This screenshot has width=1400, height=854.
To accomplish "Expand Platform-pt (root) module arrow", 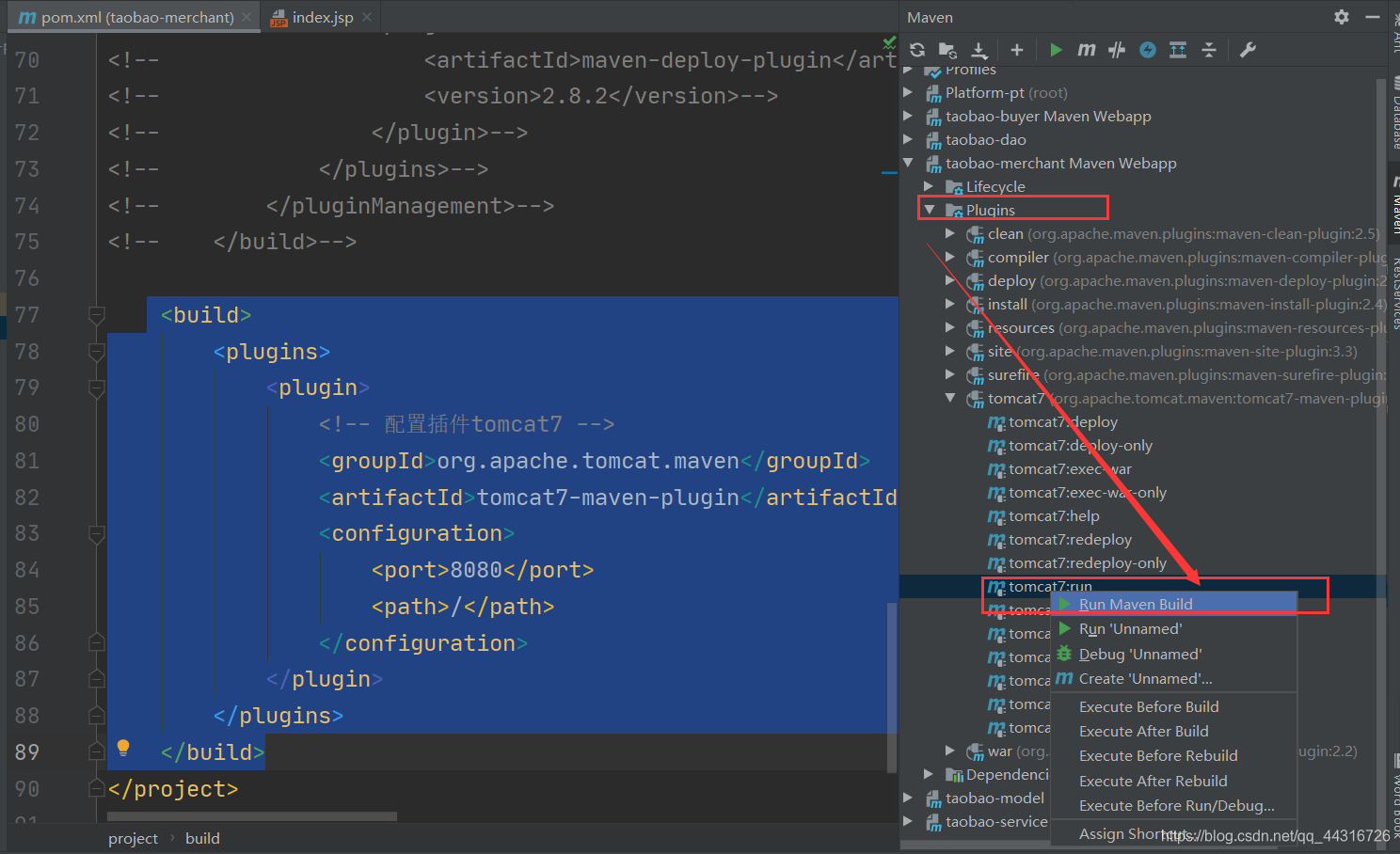I will pos(908,92).
